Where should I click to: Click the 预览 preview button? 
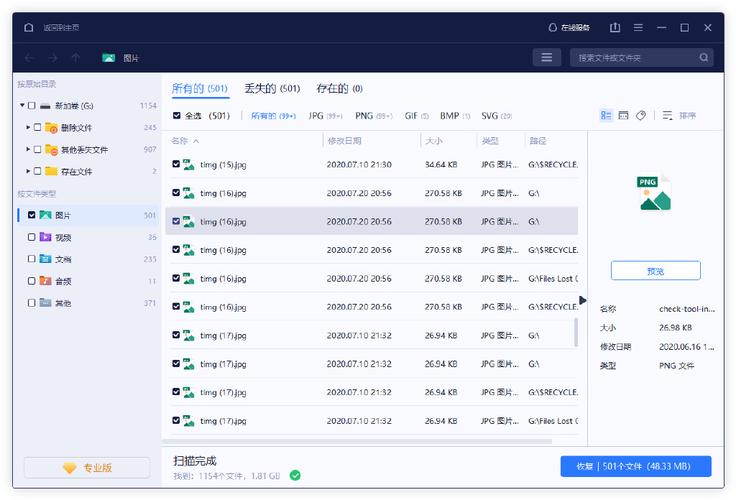tap(655, 271)
